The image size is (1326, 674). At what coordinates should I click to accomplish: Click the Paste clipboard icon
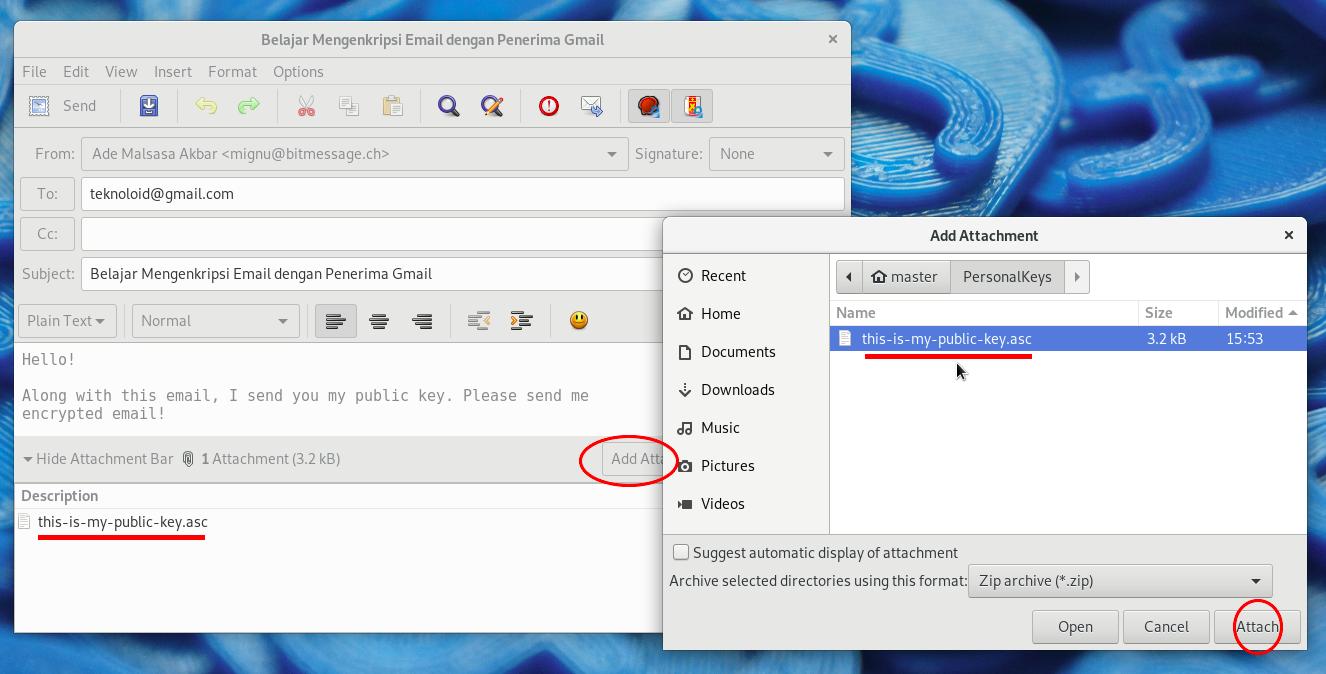392,106
